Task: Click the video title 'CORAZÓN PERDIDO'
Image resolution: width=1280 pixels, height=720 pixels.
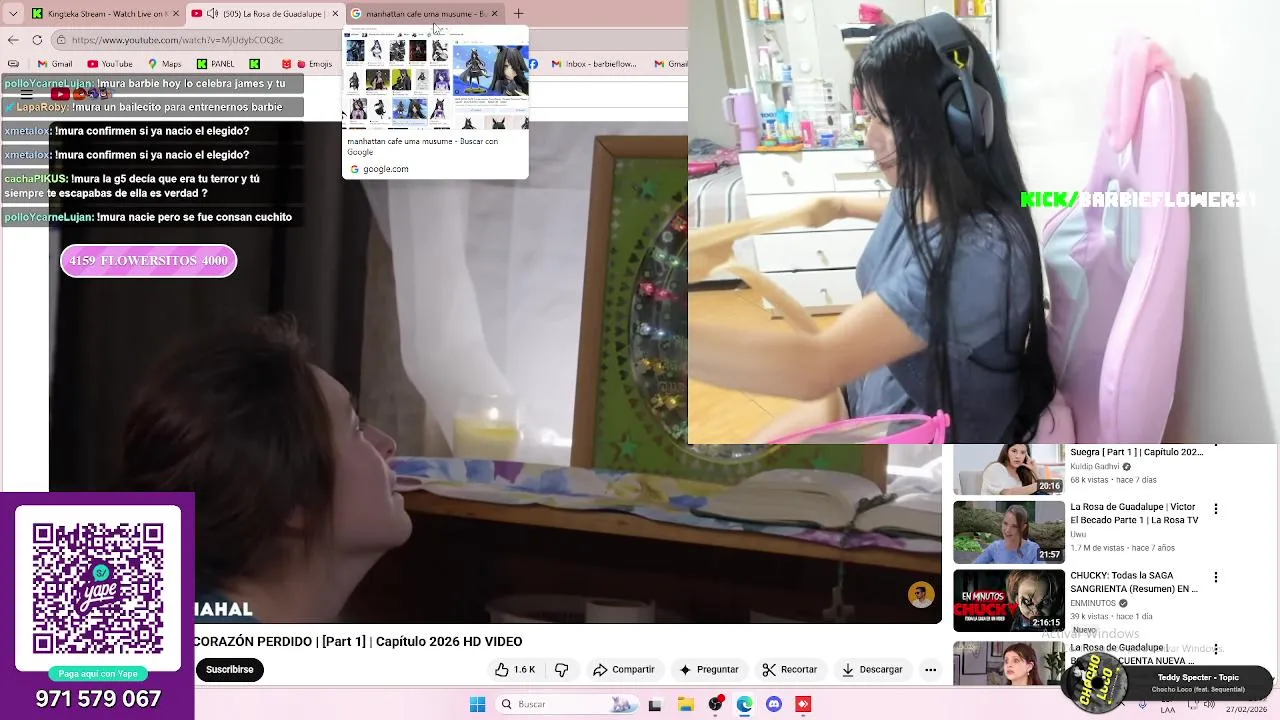Action: (357, 641)
